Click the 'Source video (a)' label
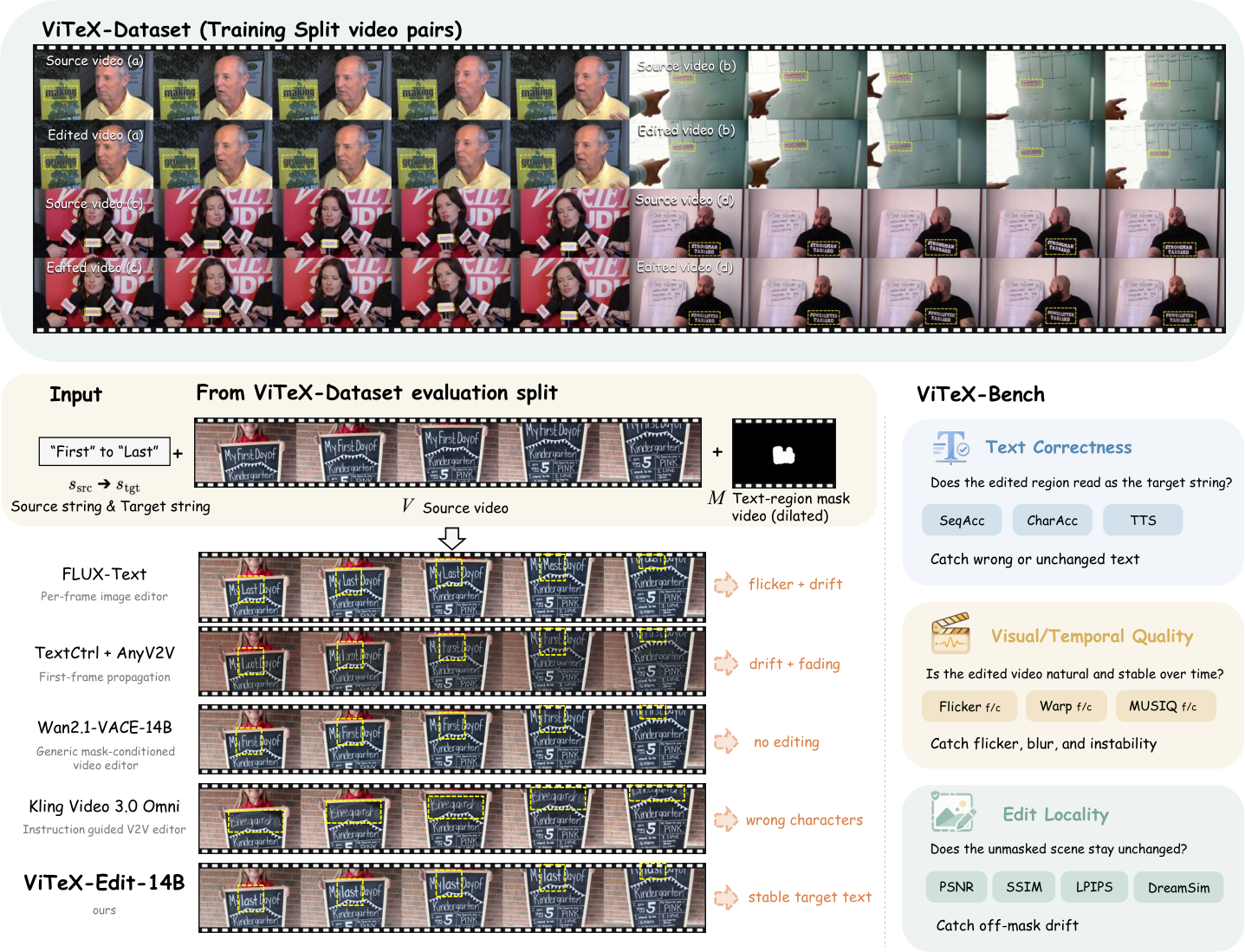The width and height of the screenshot is (1245, 952). [94, 61]
